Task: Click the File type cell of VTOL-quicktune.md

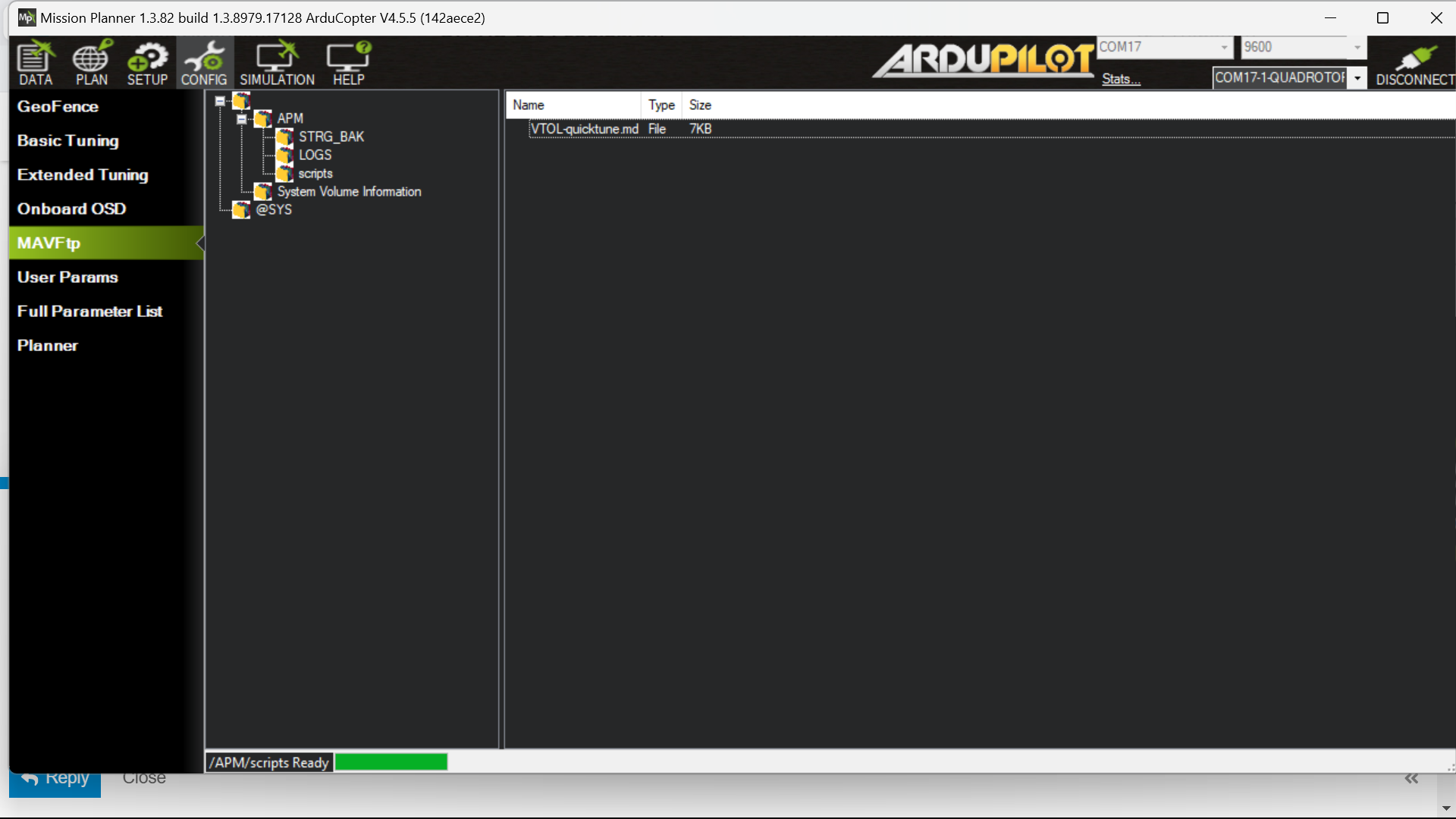Action: (x=657, y=129)
